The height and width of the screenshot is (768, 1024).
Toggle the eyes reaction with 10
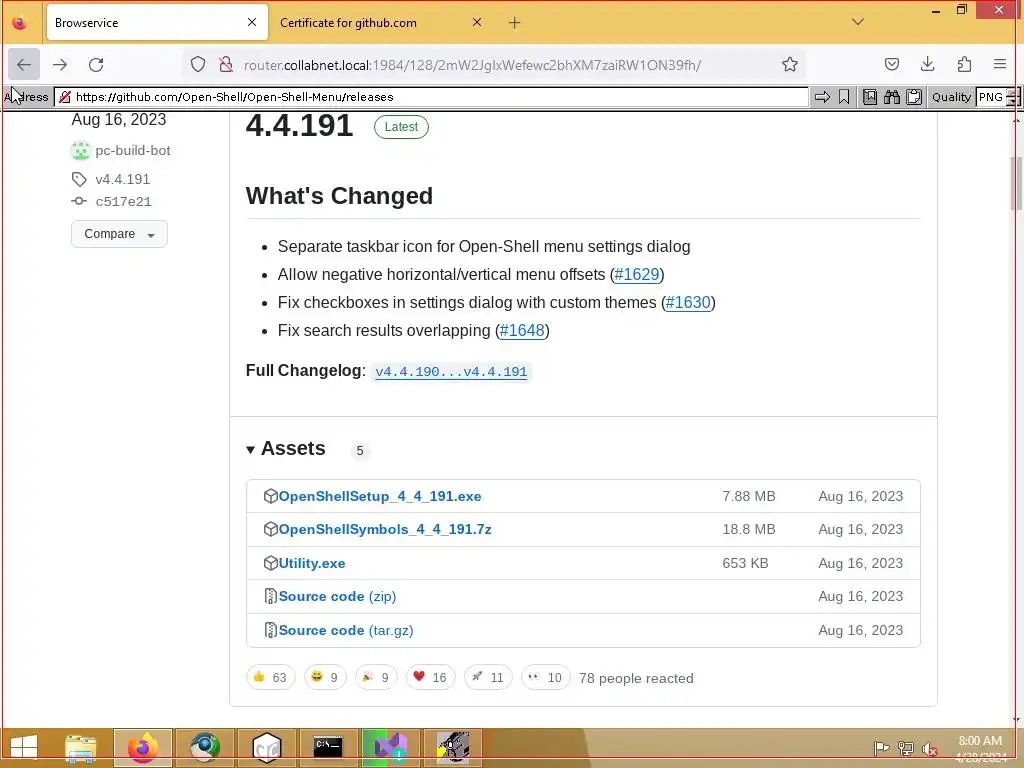(545, 677)
